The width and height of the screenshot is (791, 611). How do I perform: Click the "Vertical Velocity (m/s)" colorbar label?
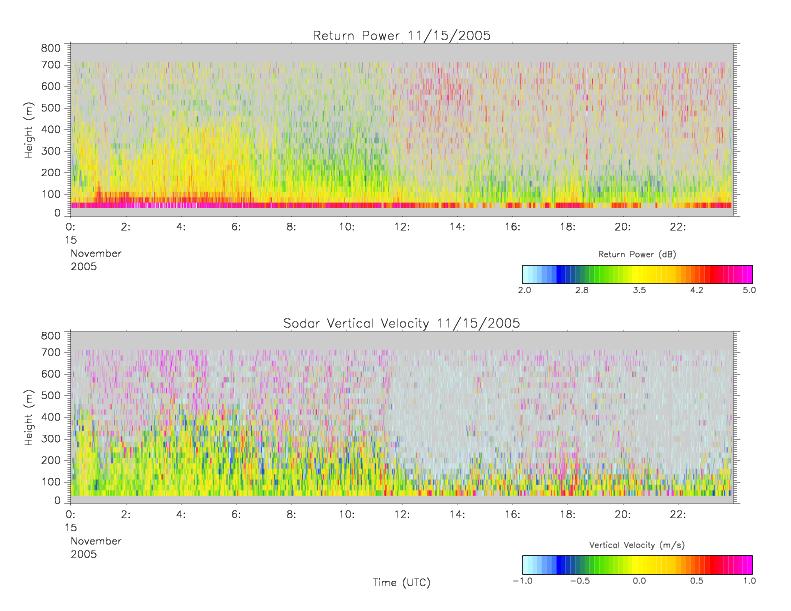click(x=637, y=545)
